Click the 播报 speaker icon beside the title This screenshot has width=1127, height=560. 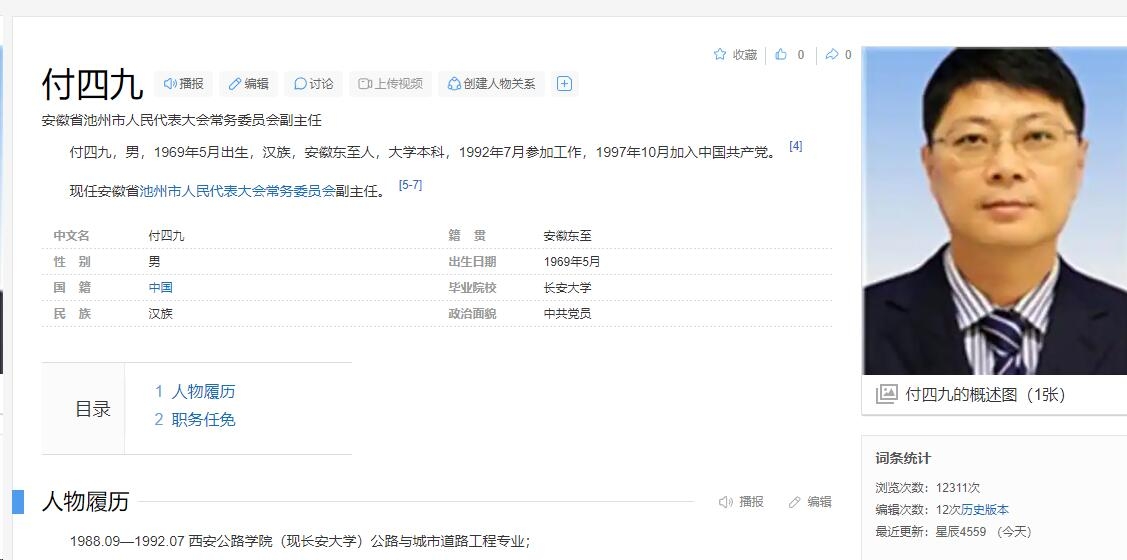[x=184, y=84]
